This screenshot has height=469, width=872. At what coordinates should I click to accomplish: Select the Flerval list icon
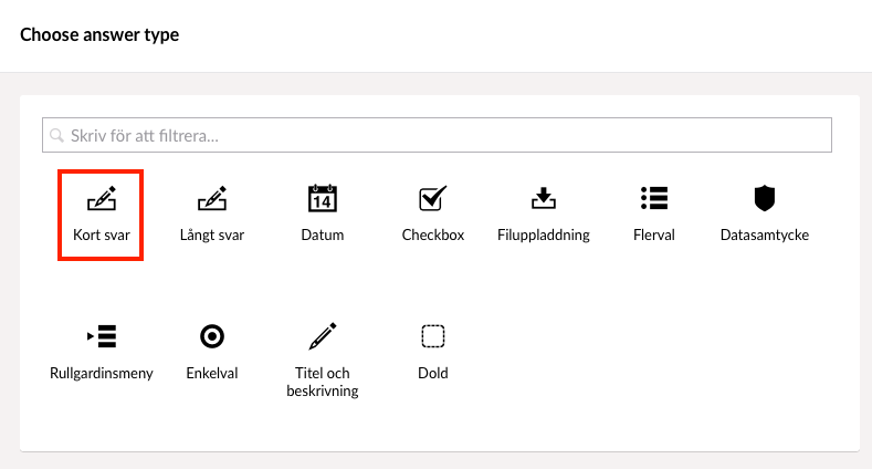tap(654, 198)
